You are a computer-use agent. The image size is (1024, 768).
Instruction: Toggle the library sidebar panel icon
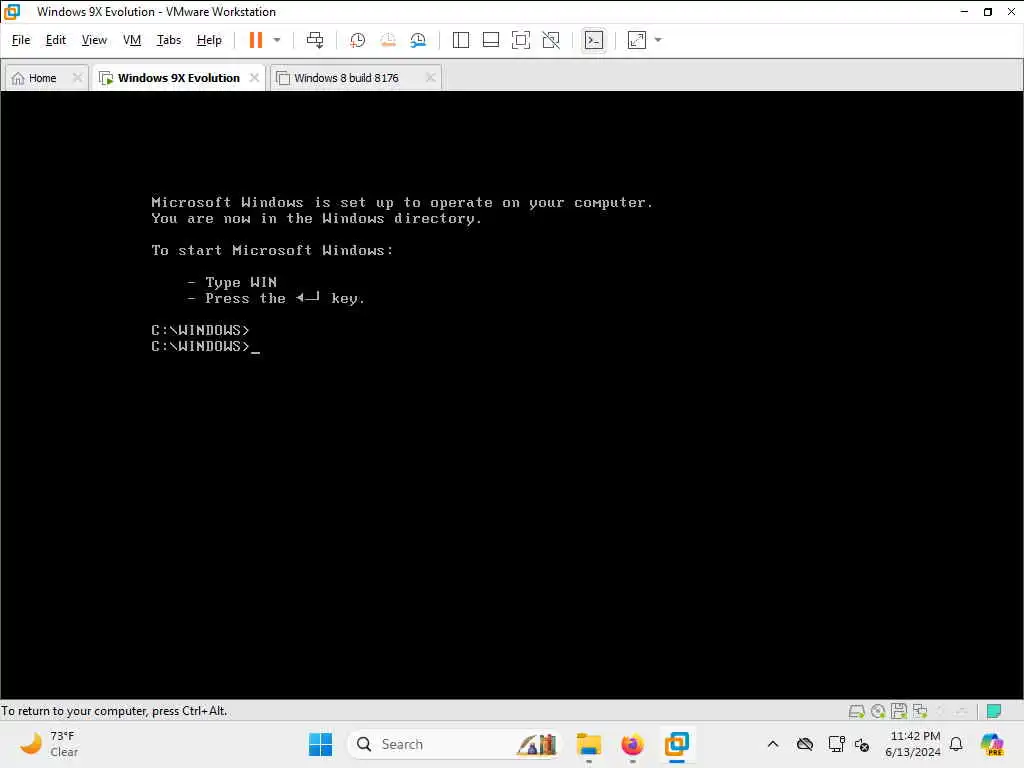(x=460, y=40)
